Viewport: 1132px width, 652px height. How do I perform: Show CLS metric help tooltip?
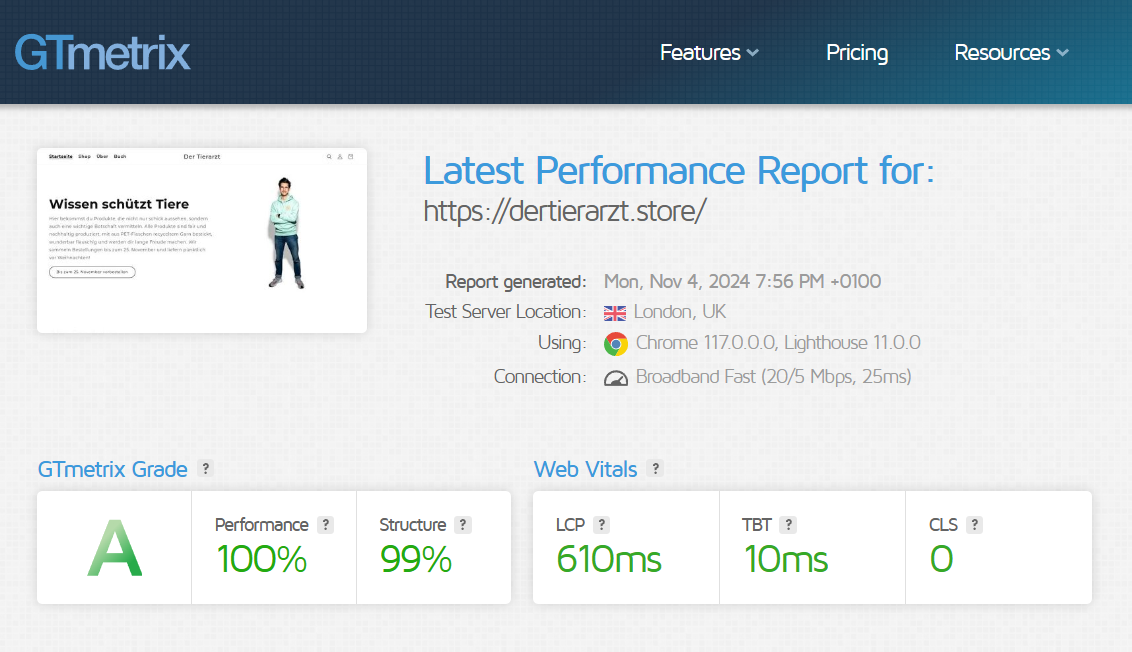(975, 525)
